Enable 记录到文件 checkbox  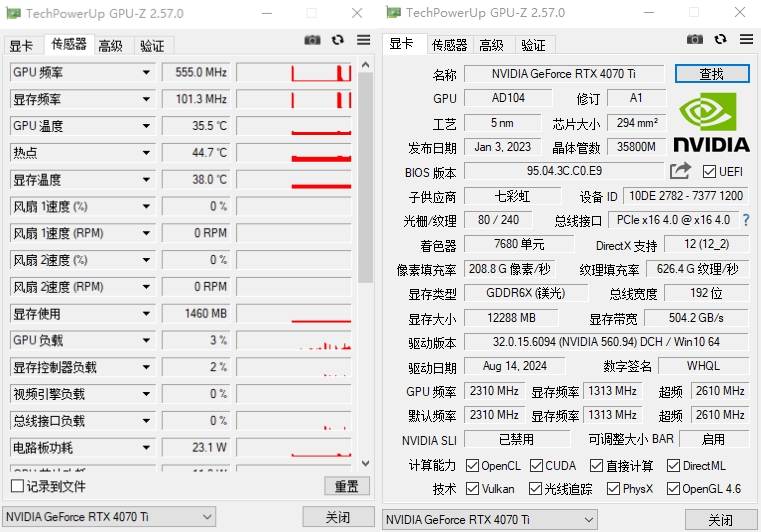click(17, 486)
